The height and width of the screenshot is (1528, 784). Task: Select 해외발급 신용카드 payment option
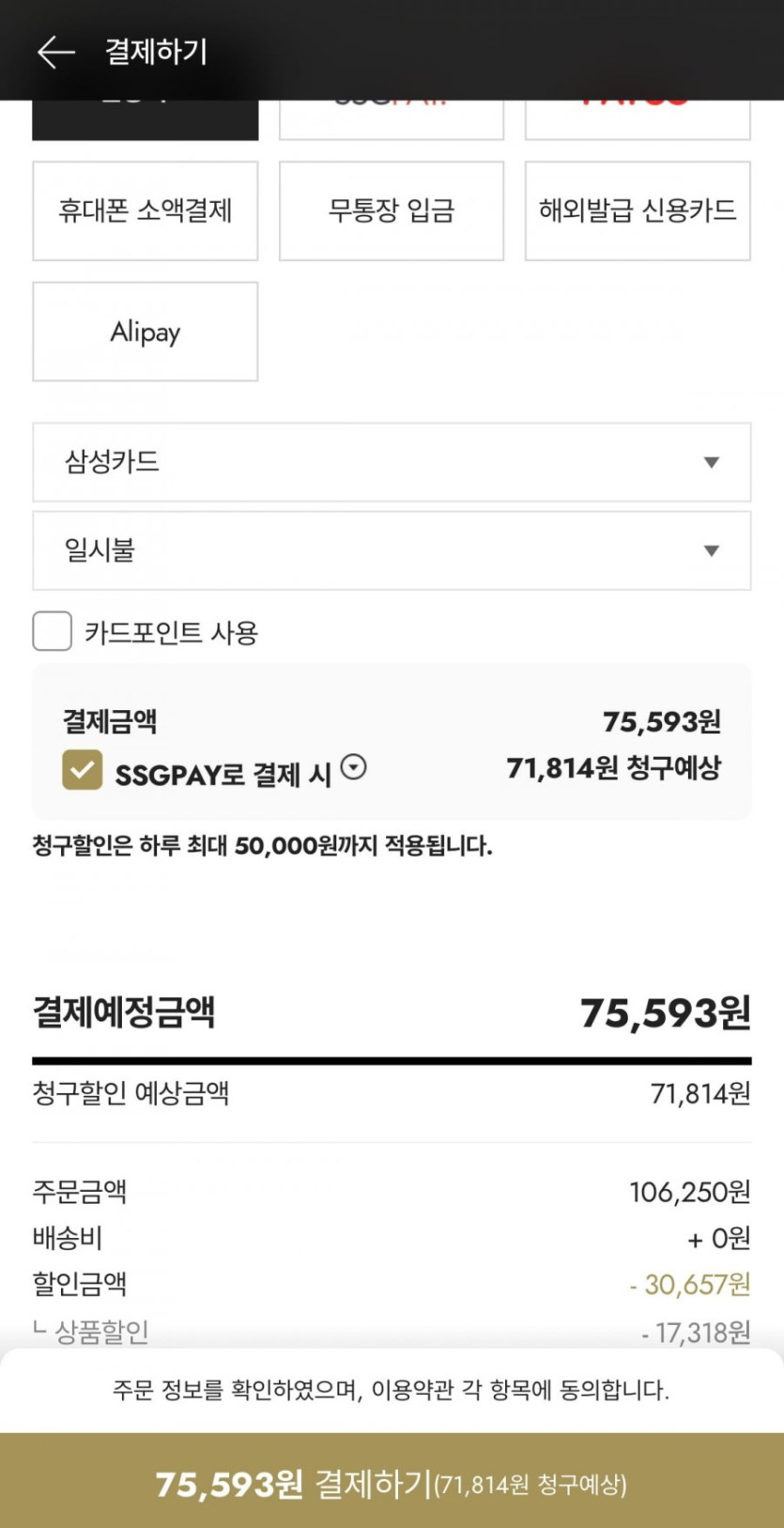click(x=637, y=210)
